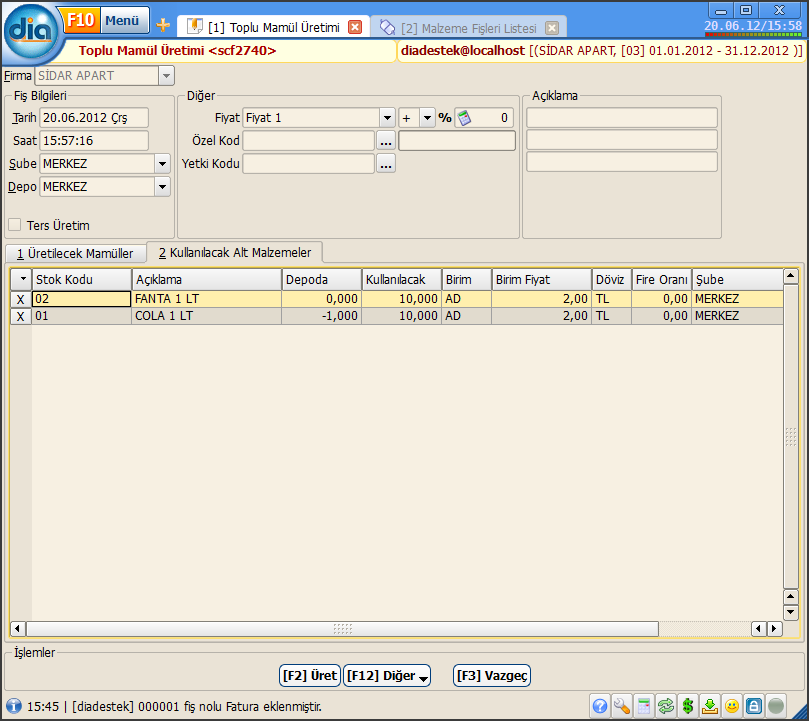Image resolution: width=809 pixels, height=721 pixels.
Task: Sort by Kullanılacak column header
Action: (x=401, y=280)
